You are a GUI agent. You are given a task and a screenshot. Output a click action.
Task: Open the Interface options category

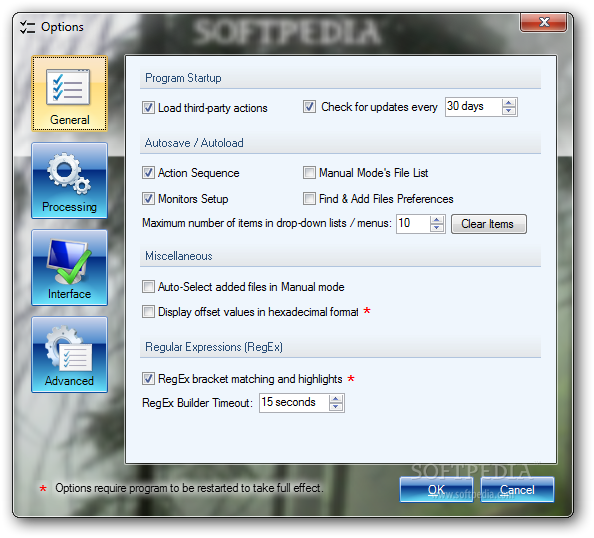click(x=69, y=267)
